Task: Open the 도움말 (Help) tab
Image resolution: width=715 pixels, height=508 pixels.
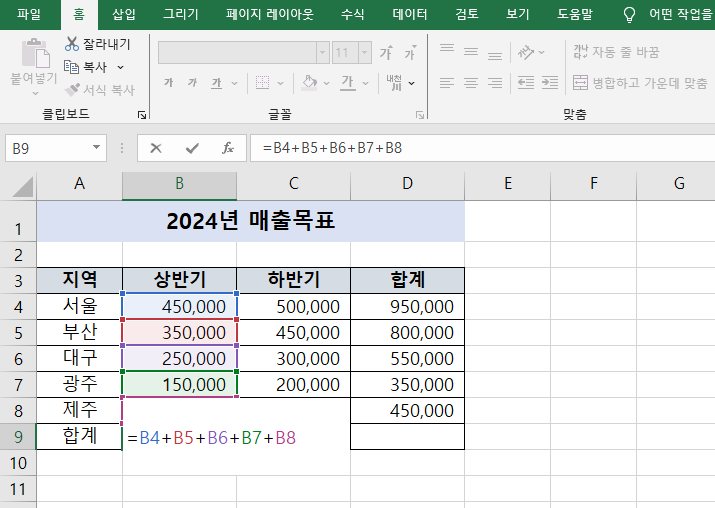Action: (x=575, y=14)
